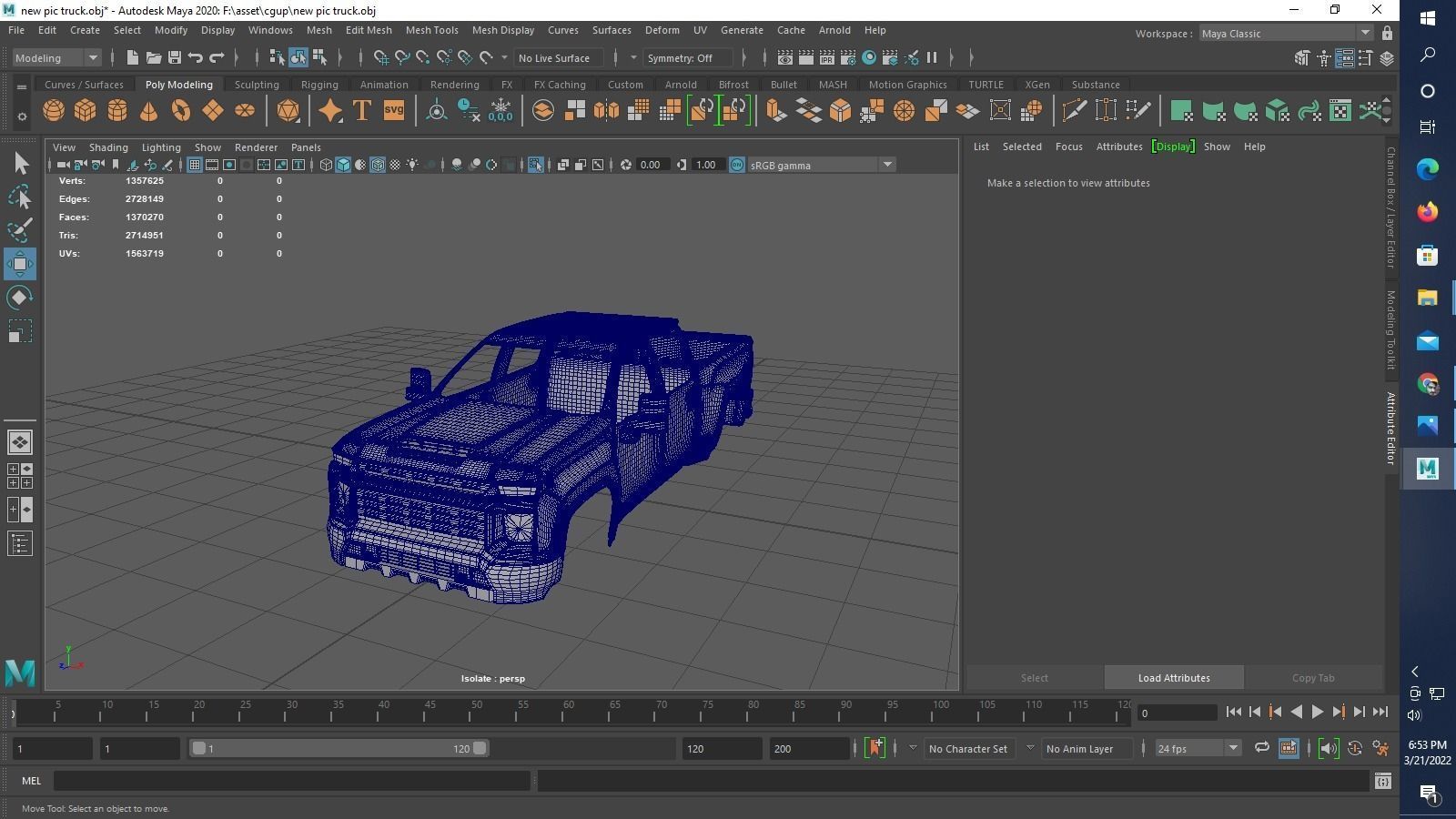The height and width of the screenshot is (819, 1456).
Task: Click the Copy Tab button
Action: tap(1313, 678)
